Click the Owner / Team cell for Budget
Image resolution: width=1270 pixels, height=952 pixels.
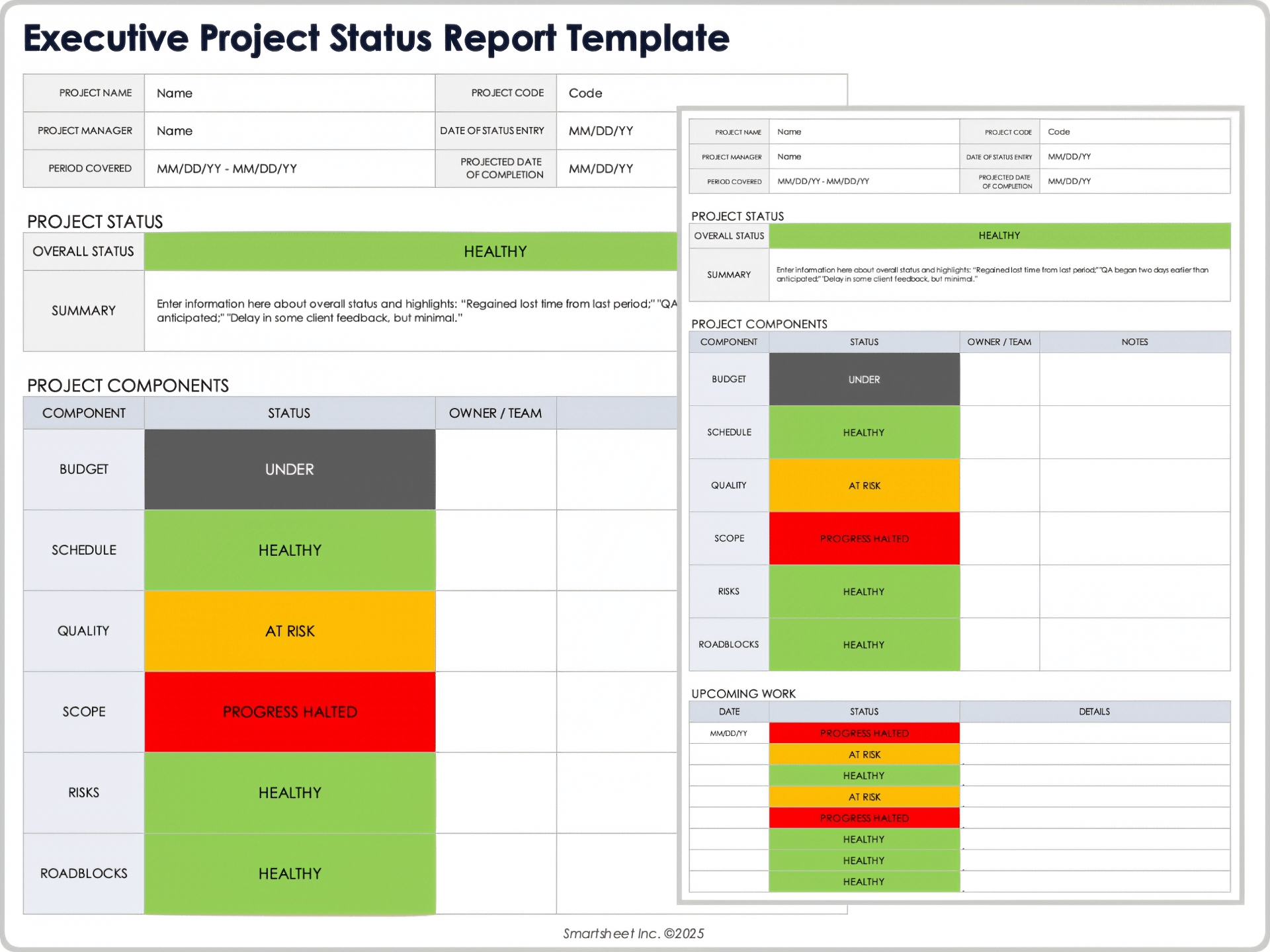(495, 469)
